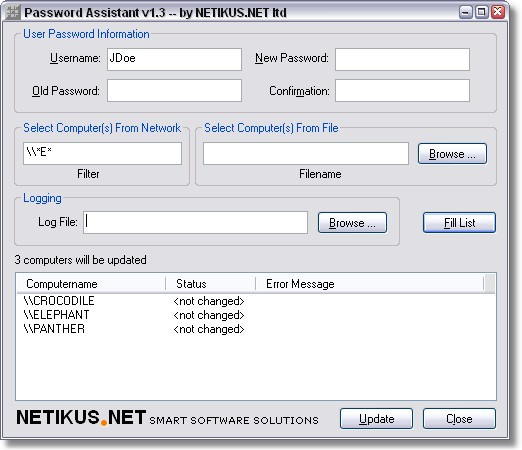Focus the Old Password field
The image size is (522, 450).
pyautogui.click(x=174, y=90)
